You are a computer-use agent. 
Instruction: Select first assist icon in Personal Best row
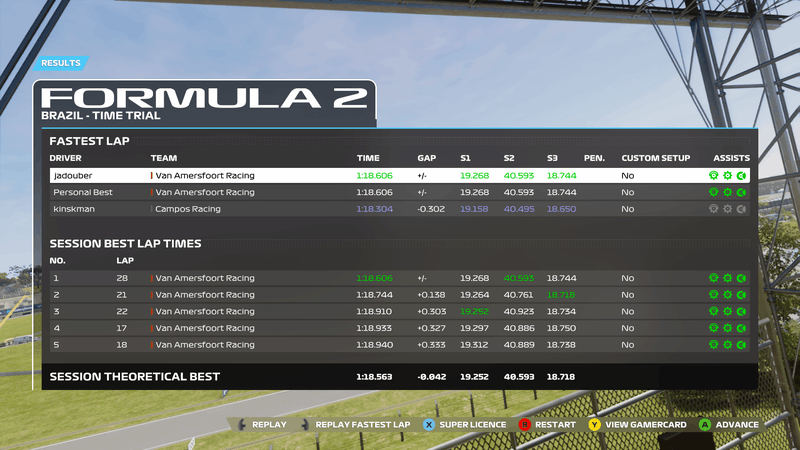pos(713,192)
